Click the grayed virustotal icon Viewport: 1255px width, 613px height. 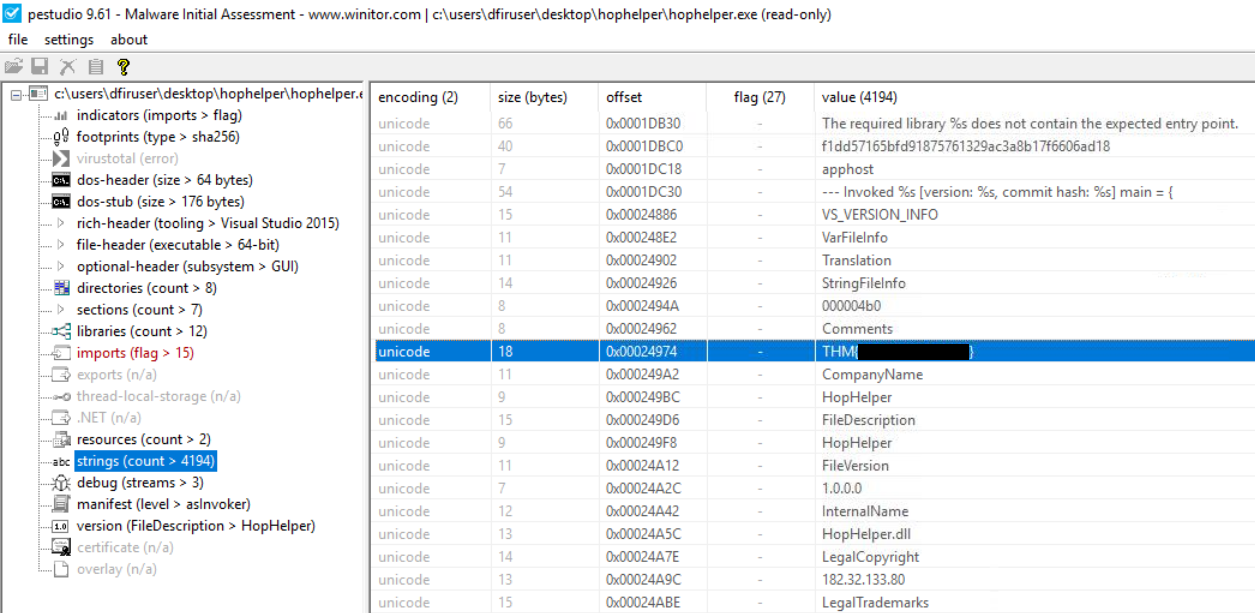point(61,157)
